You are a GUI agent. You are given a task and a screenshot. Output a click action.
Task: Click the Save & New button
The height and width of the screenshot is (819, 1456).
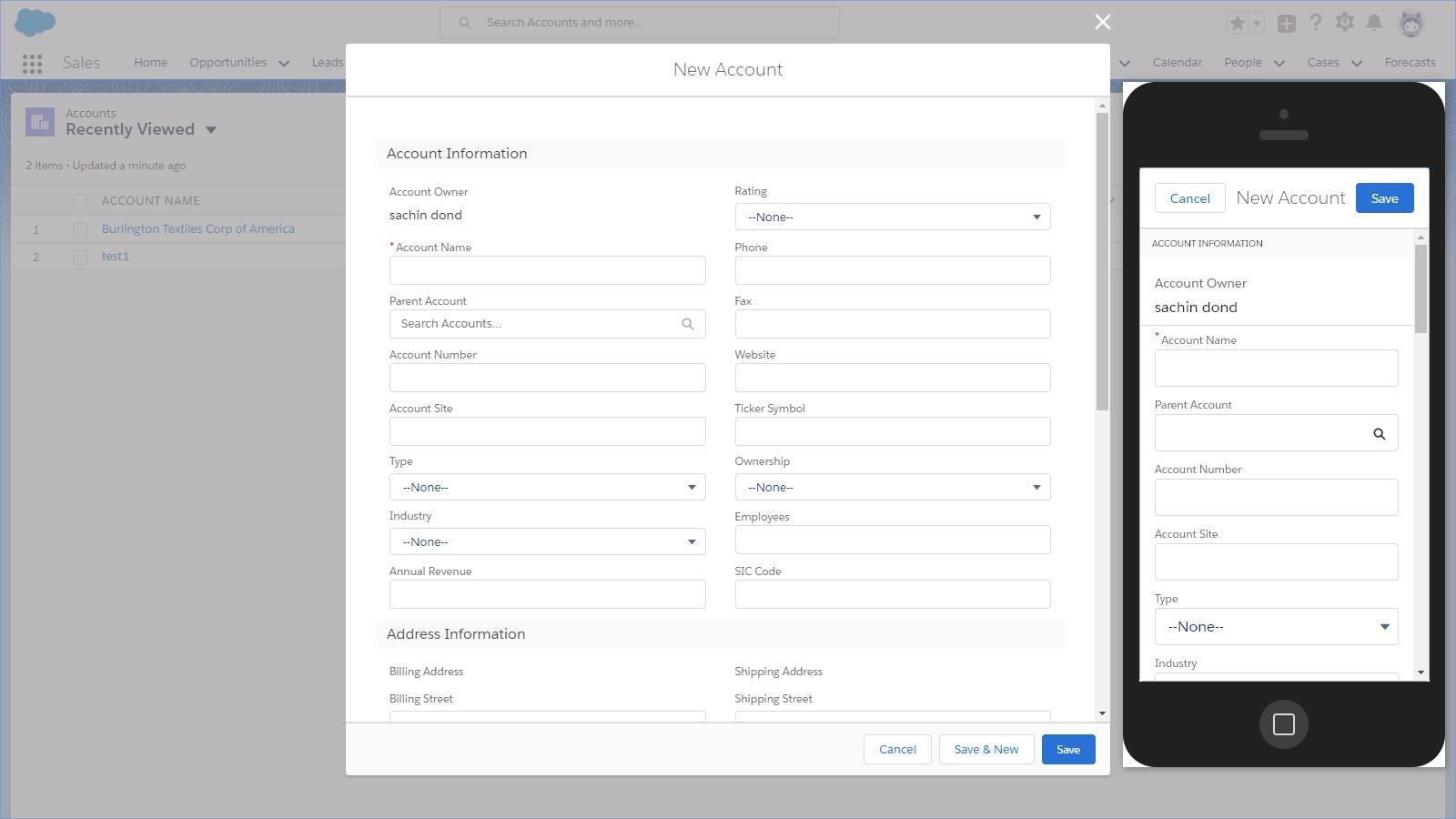[986, 749]
